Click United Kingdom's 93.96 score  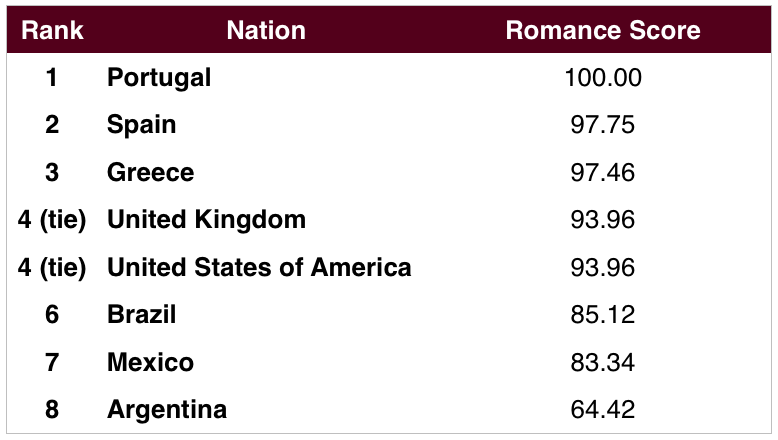(x=603, y=220)
